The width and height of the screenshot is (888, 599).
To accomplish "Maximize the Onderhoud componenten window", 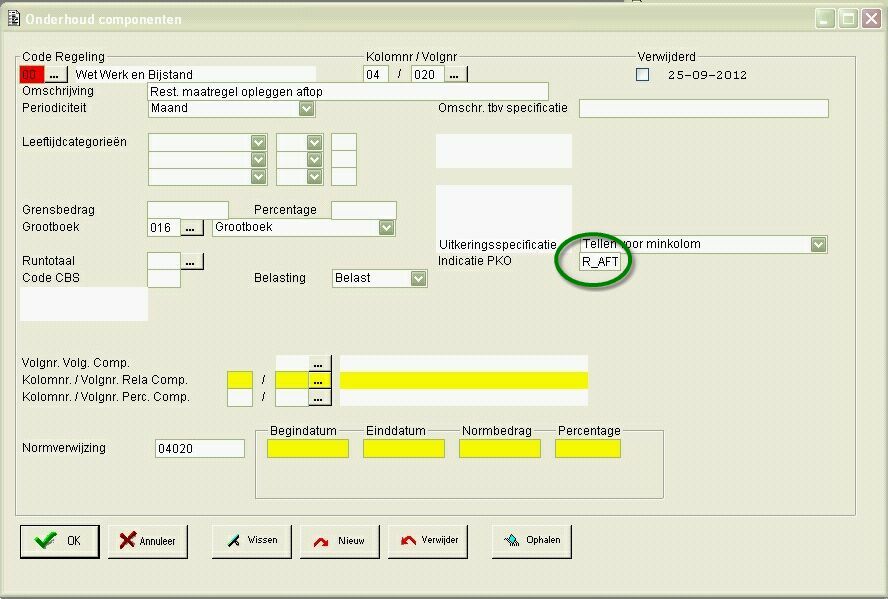I will pos(848,19).
